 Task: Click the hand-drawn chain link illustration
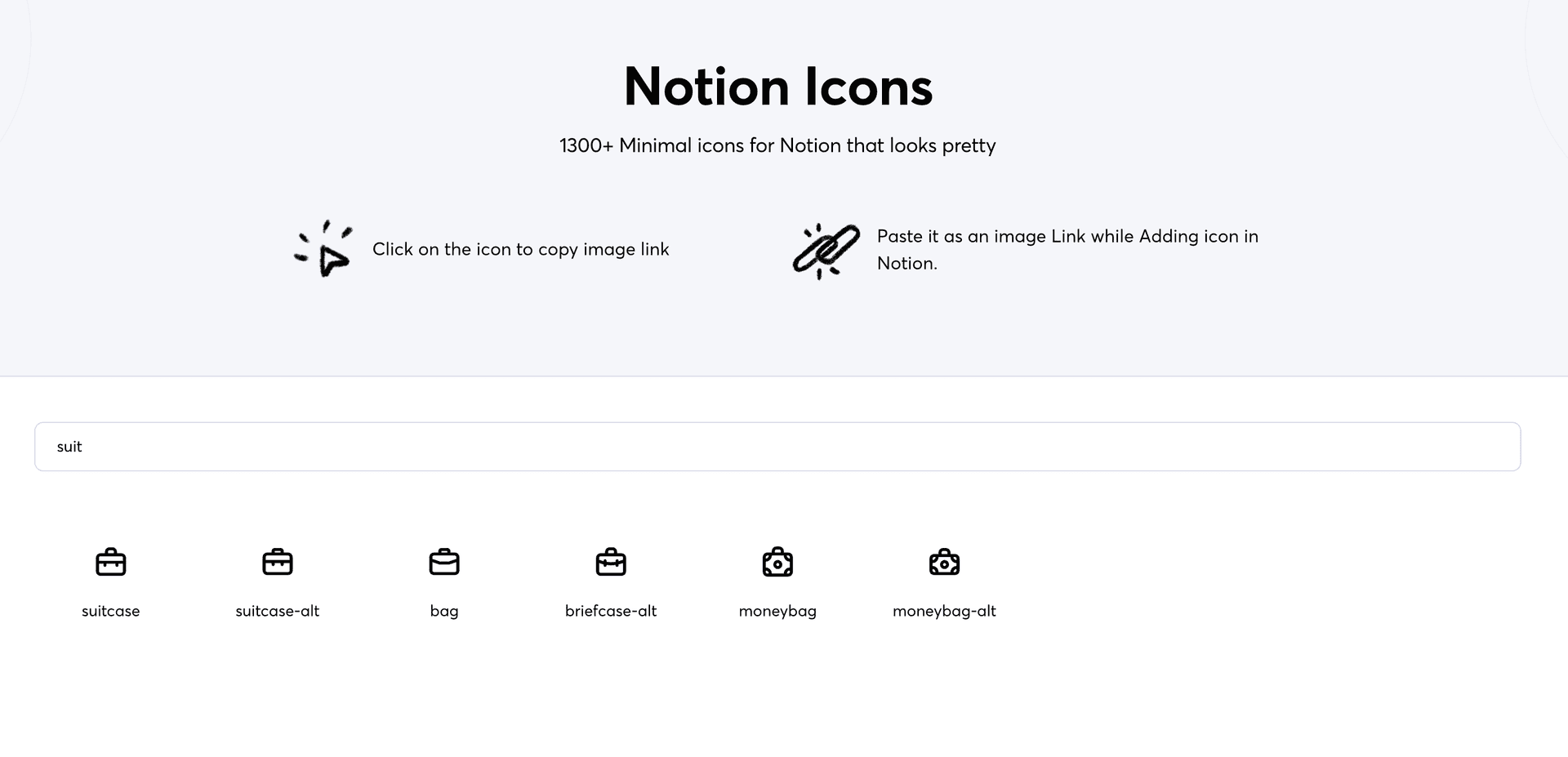click(x=826, y=251)
